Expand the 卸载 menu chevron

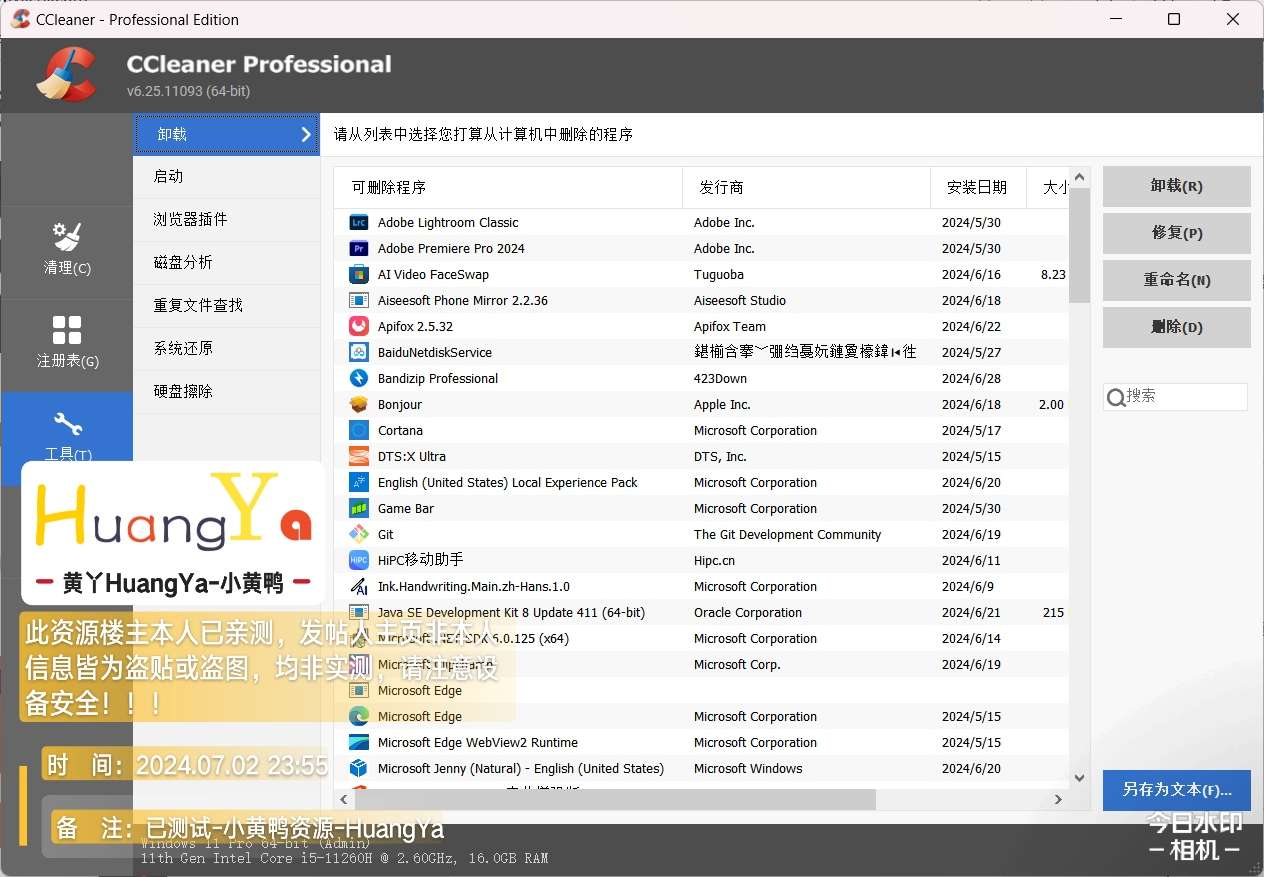click(306, 135)
